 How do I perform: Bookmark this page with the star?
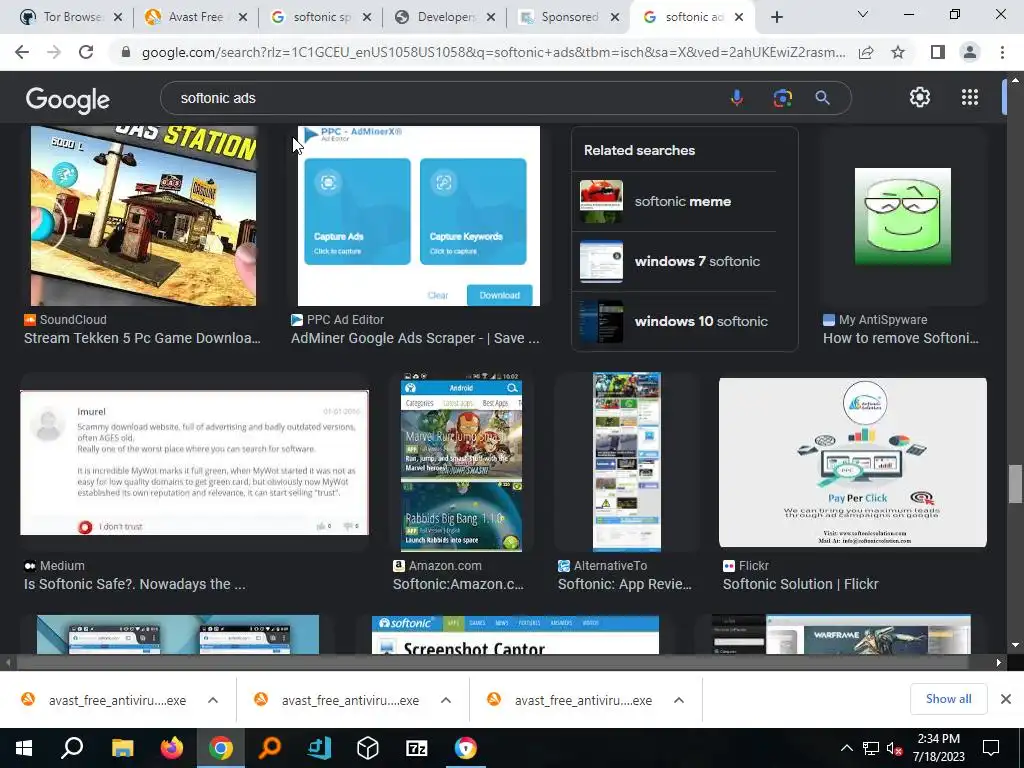[898, 52]
